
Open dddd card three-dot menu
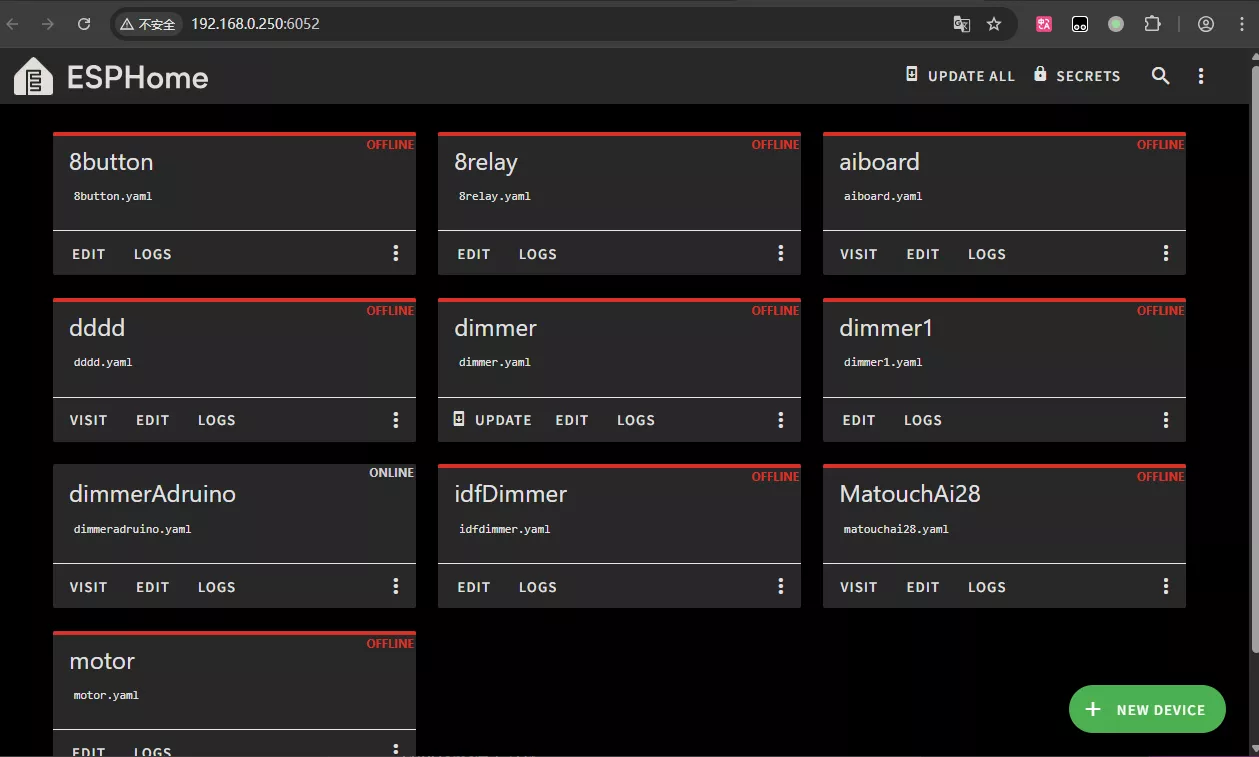point(396,420)
